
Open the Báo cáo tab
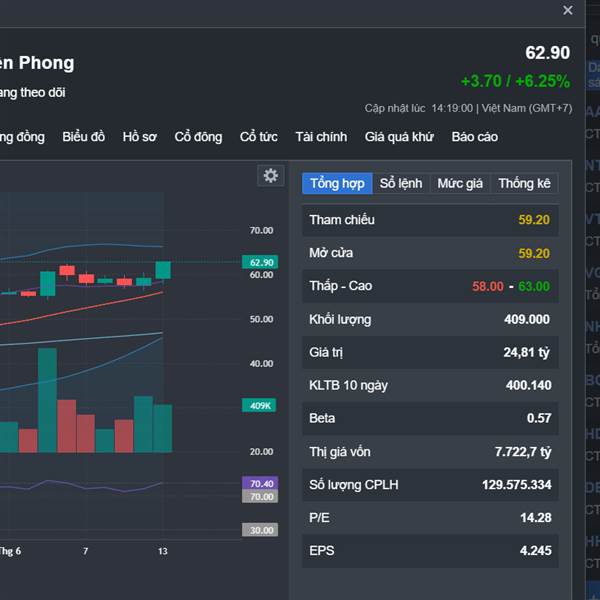(474, 137)
